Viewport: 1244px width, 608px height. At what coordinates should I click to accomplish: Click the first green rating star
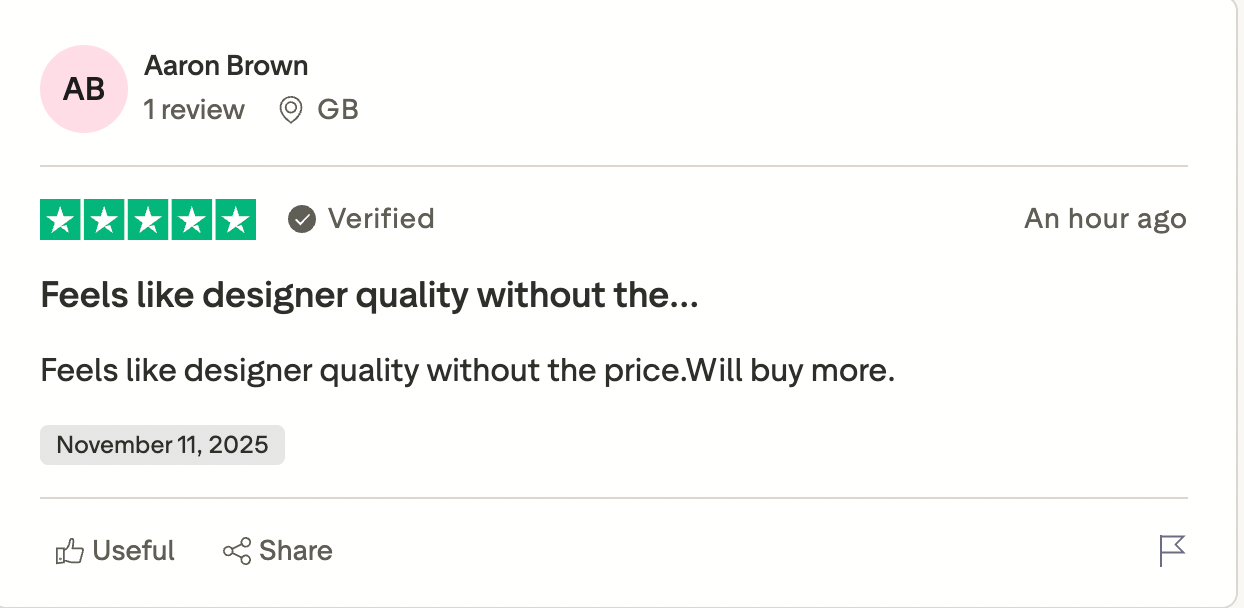(61, 220)
